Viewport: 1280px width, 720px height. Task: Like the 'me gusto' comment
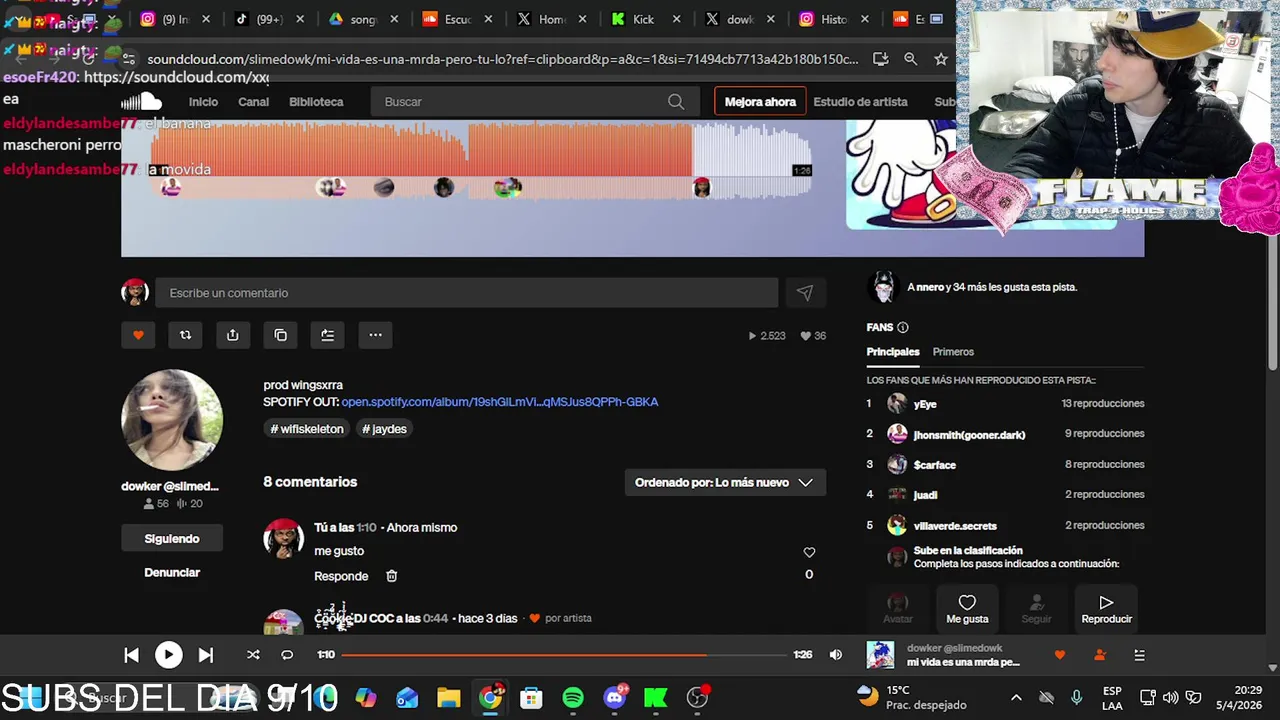(x=809, y=552)
